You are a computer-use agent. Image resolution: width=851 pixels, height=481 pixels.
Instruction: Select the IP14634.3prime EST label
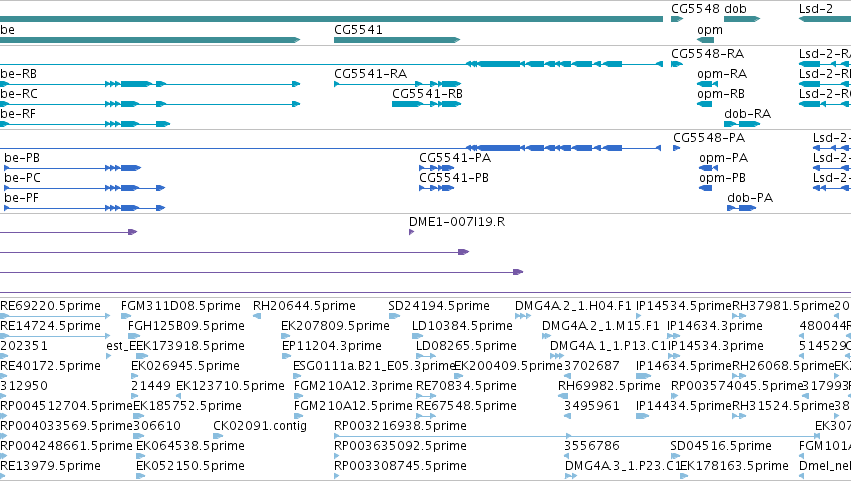[715, 326]
